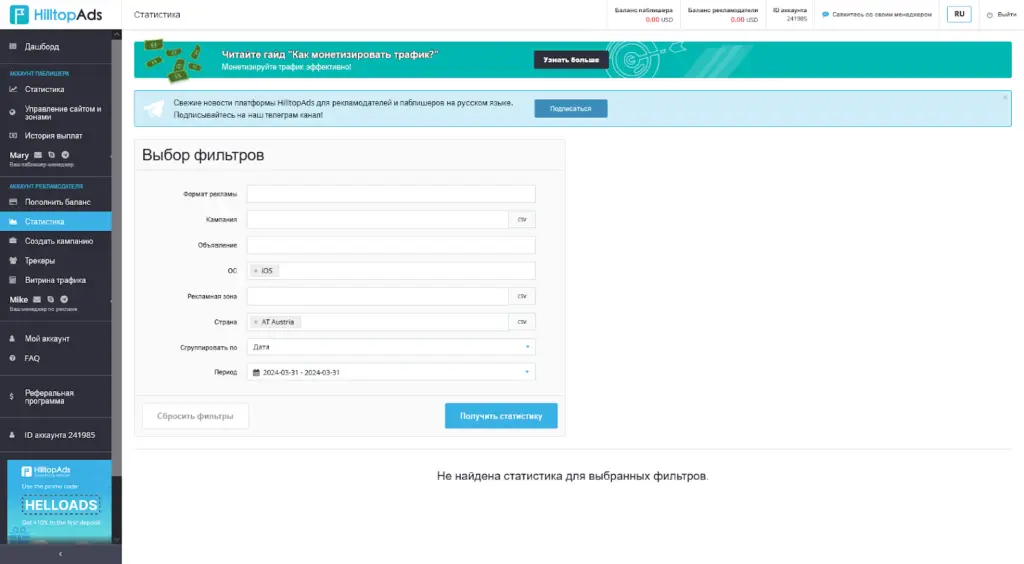This screenshot has width=1024, height=564.
Task: Click csv button beside Кампания field
Action: tap(522, 219)
